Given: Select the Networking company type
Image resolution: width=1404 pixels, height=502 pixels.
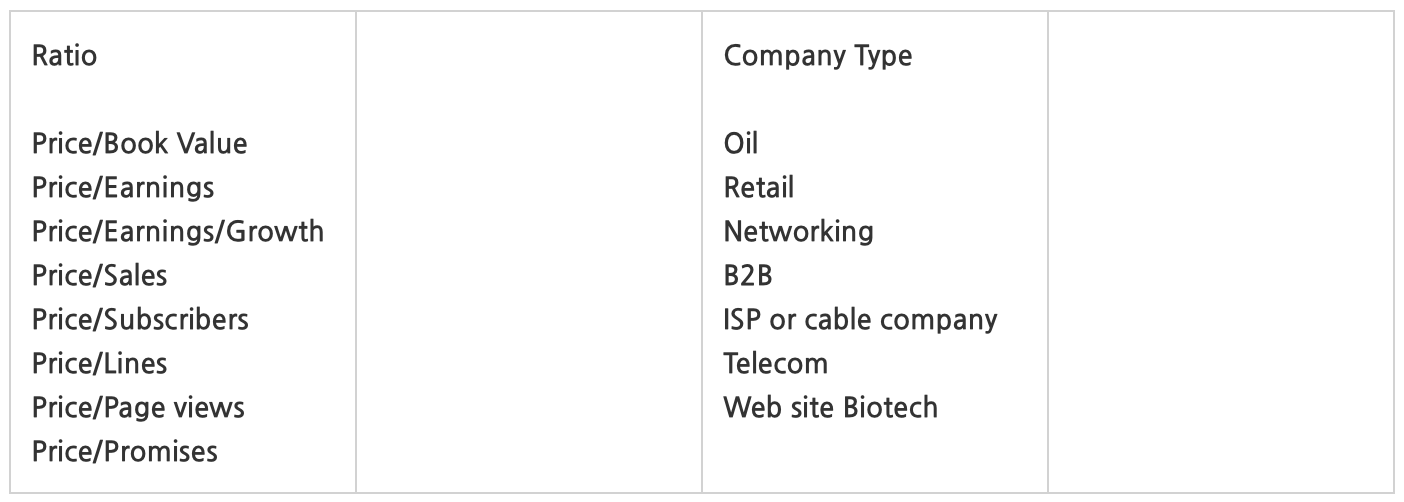Looking at the screenshot, I should coord(798,232).
